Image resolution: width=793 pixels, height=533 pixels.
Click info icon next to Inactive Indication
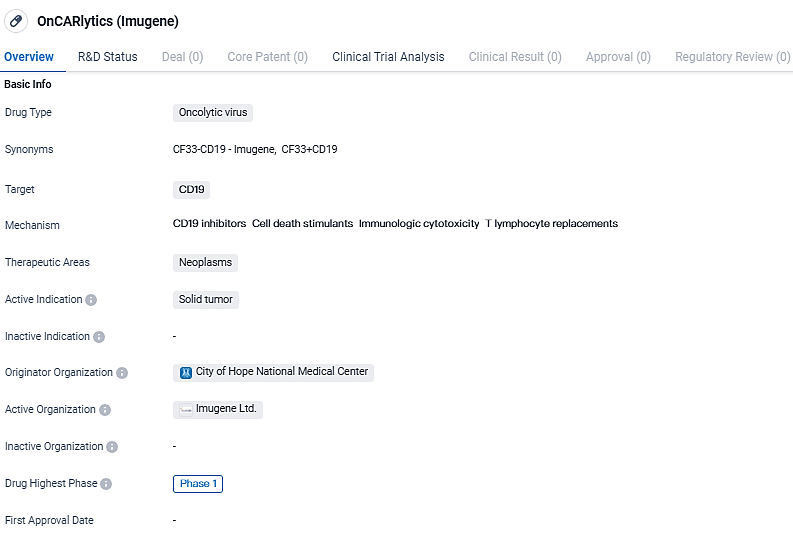click(99, 337)
